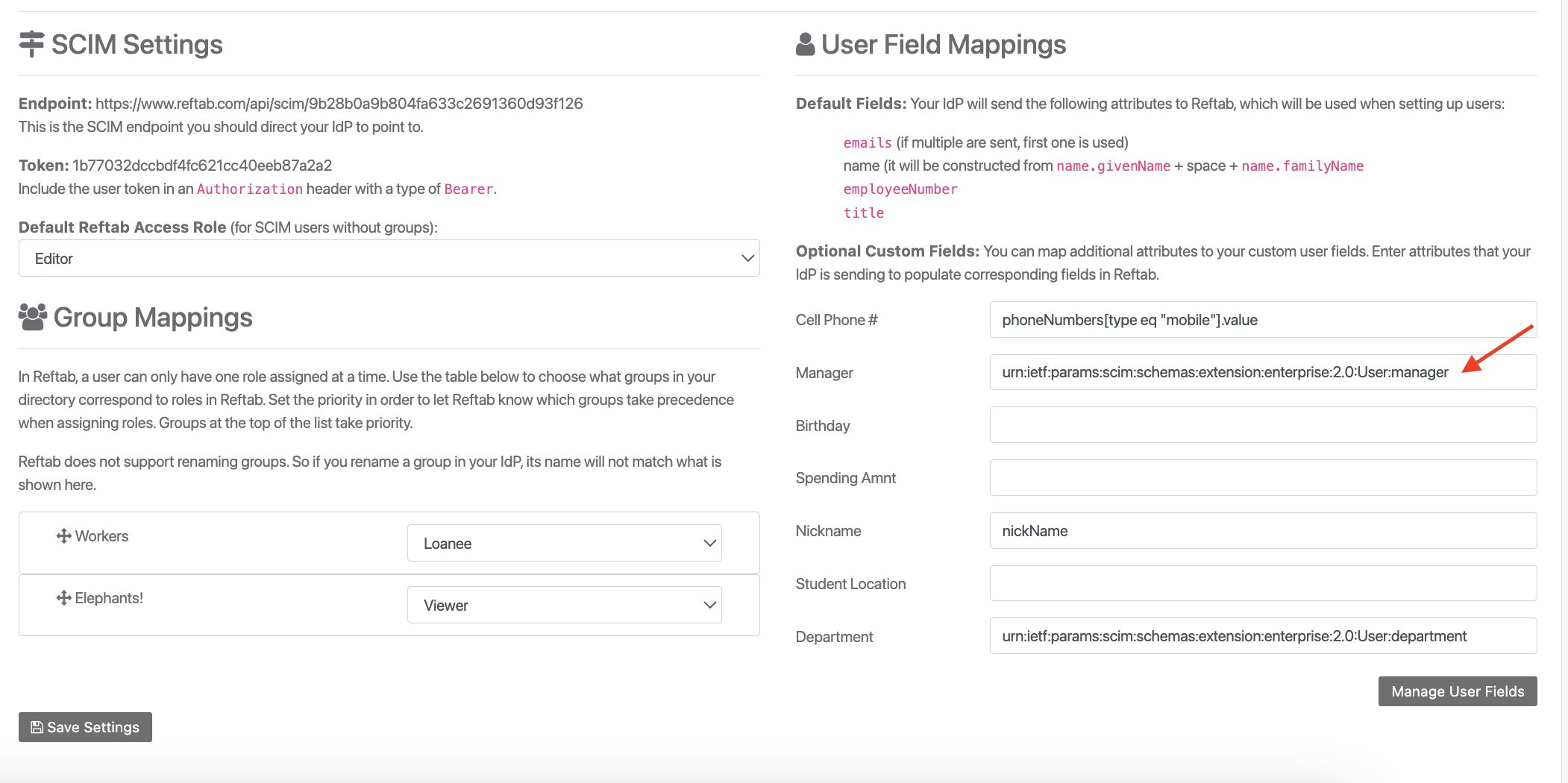Click the SCIM Settings heading
Screen dimensions: 1568x783
[x=137, y=45]
